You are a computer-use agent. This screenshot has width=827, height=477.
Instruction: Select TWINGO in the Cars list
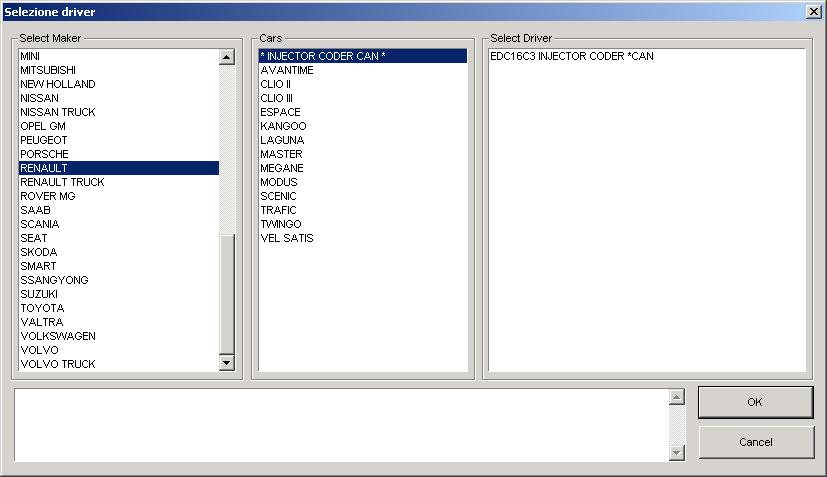(363, 224)
